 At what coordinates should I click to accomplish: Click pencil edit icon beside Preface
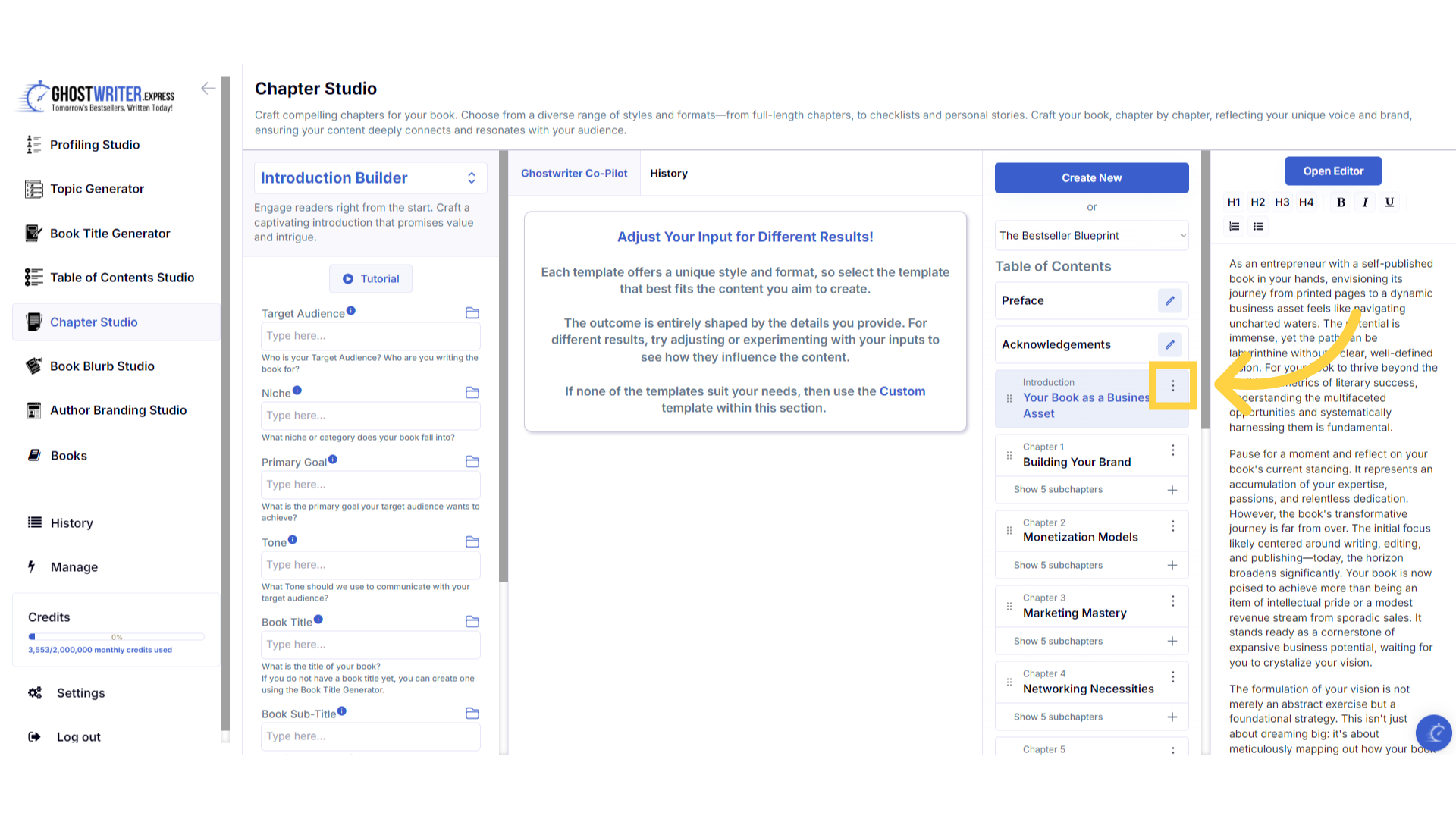click(1169, 300)
